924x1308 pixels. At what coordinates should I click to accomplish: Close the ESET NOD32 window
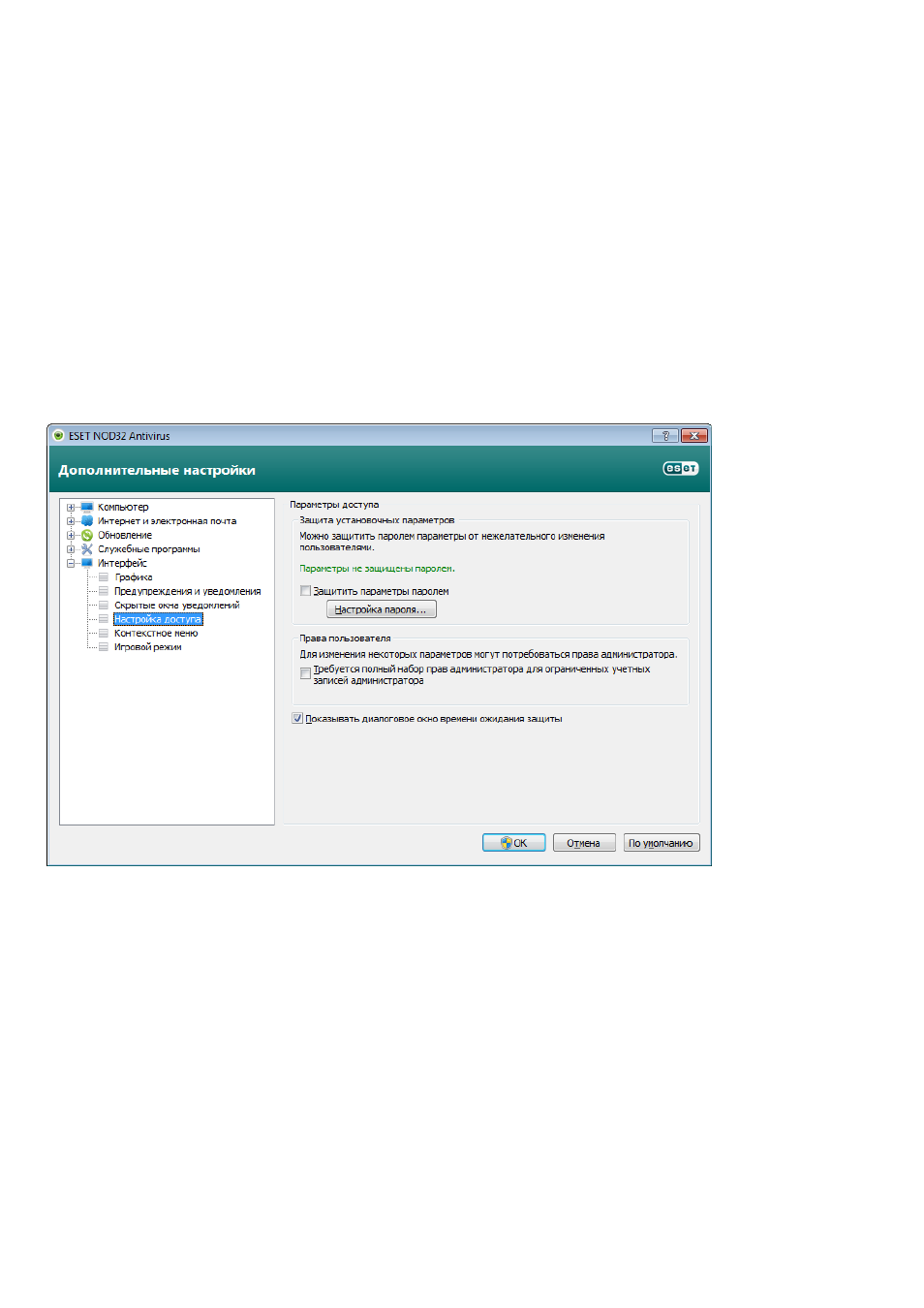point(694,436)
